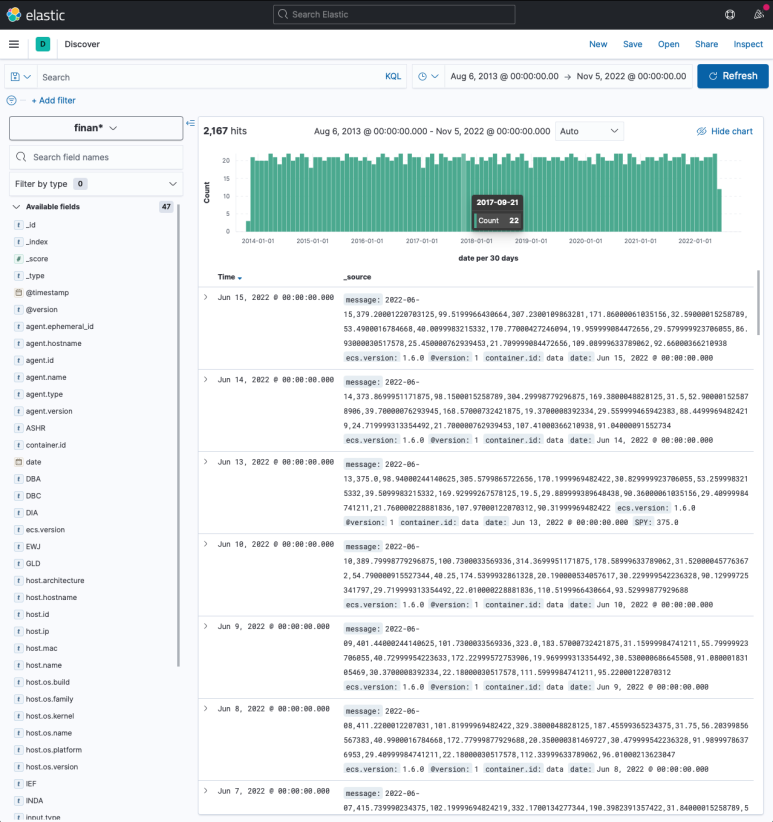
Task: Expand the Jun 15, 2022 document row
Action: pyautogui.click(x=206, y=297)
